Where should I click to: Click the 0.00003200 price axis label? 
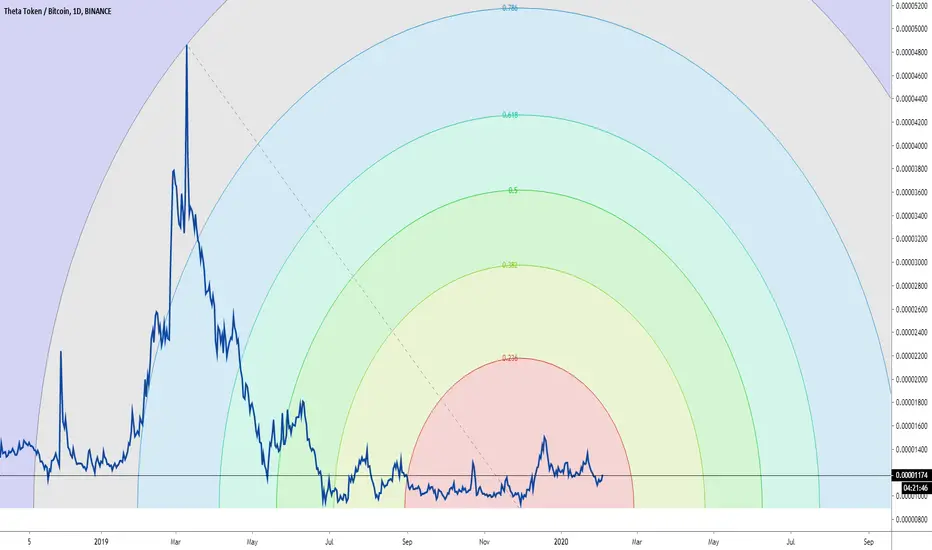pyautogui.click(x=912, y=239)
